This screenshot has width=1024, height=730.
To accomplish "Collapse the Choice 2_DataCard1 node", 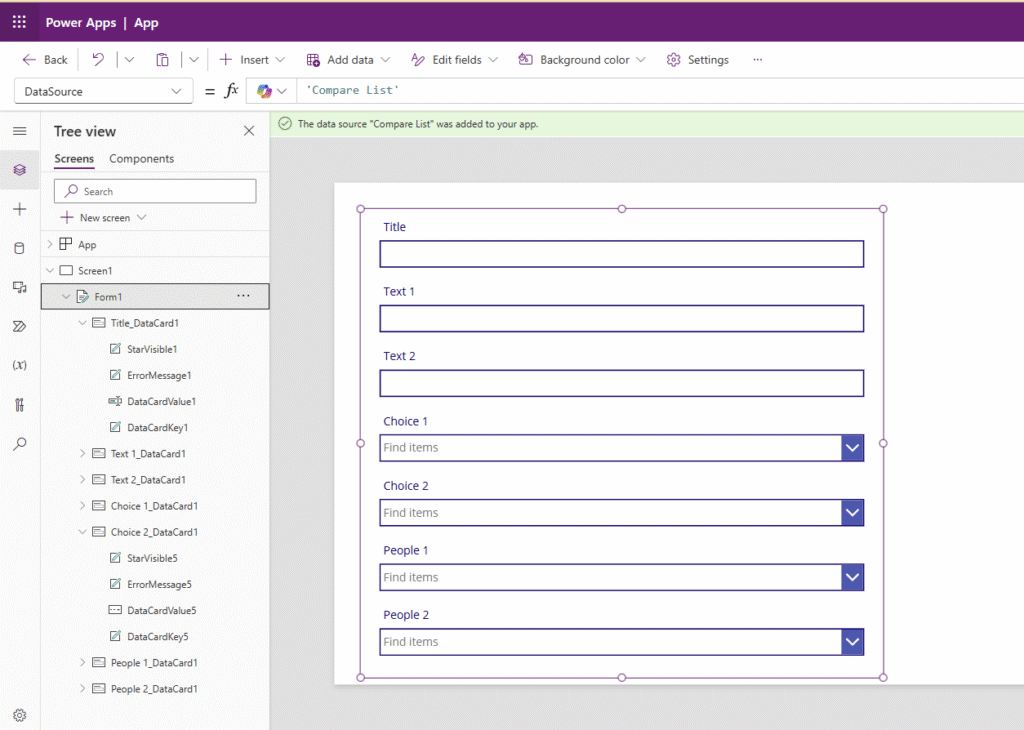I will tap(82, 532).
